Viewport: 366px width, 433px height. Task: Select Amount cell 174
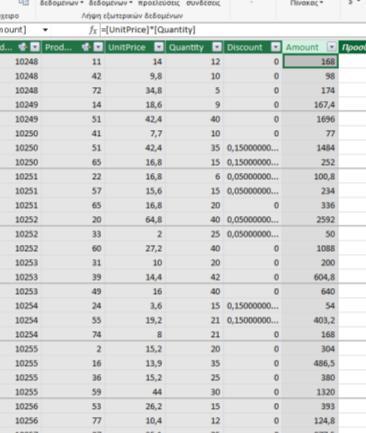click(310, 90)
